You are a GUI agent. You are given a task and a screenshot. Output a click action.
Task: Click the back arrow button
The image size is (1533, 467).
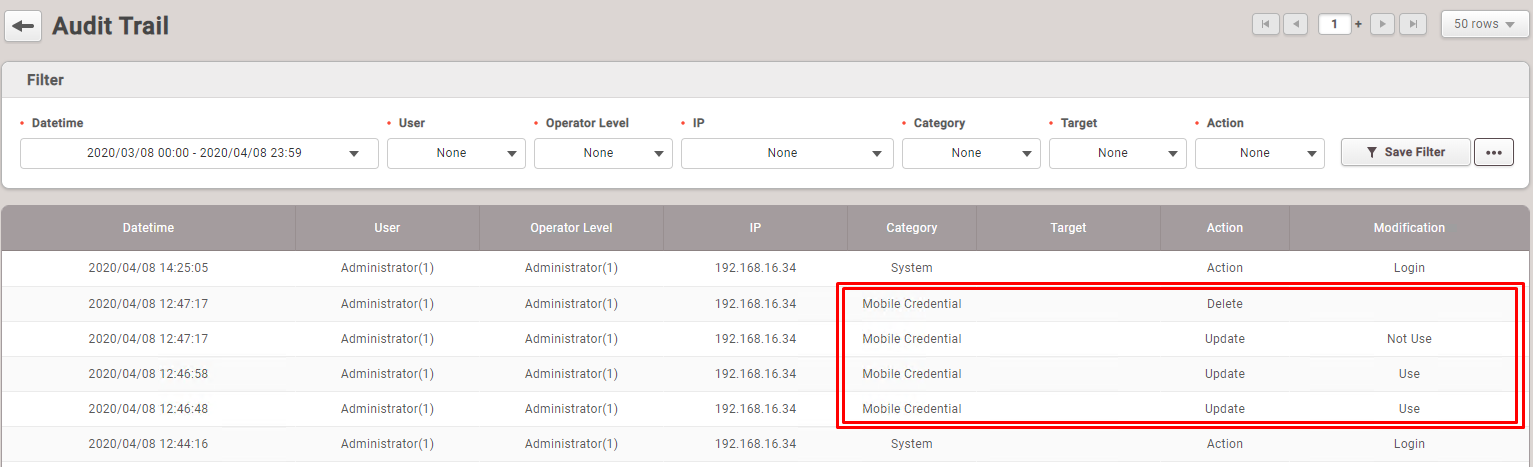pos(23,26)
